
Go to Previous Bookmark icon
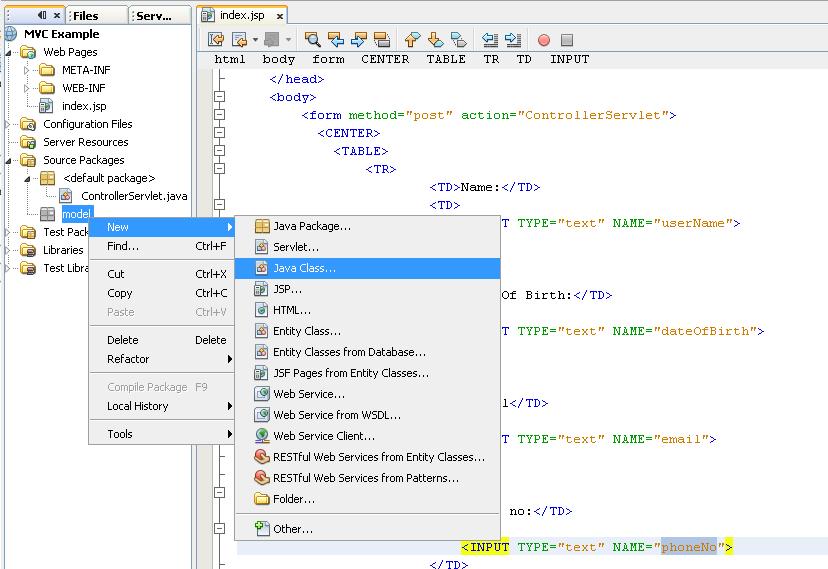pos(412,40)
